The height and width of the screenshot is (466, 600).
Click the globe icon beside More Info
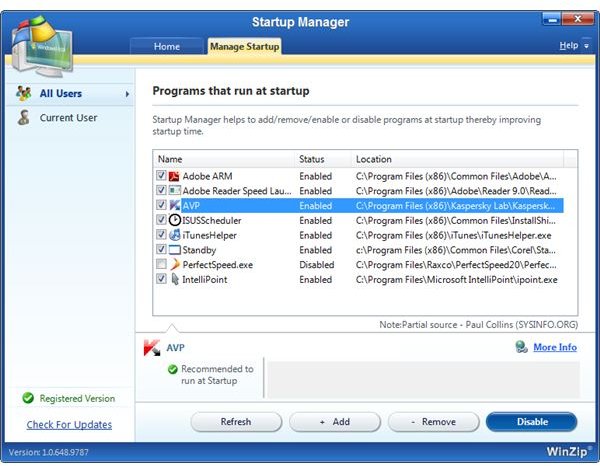[521, 347]
